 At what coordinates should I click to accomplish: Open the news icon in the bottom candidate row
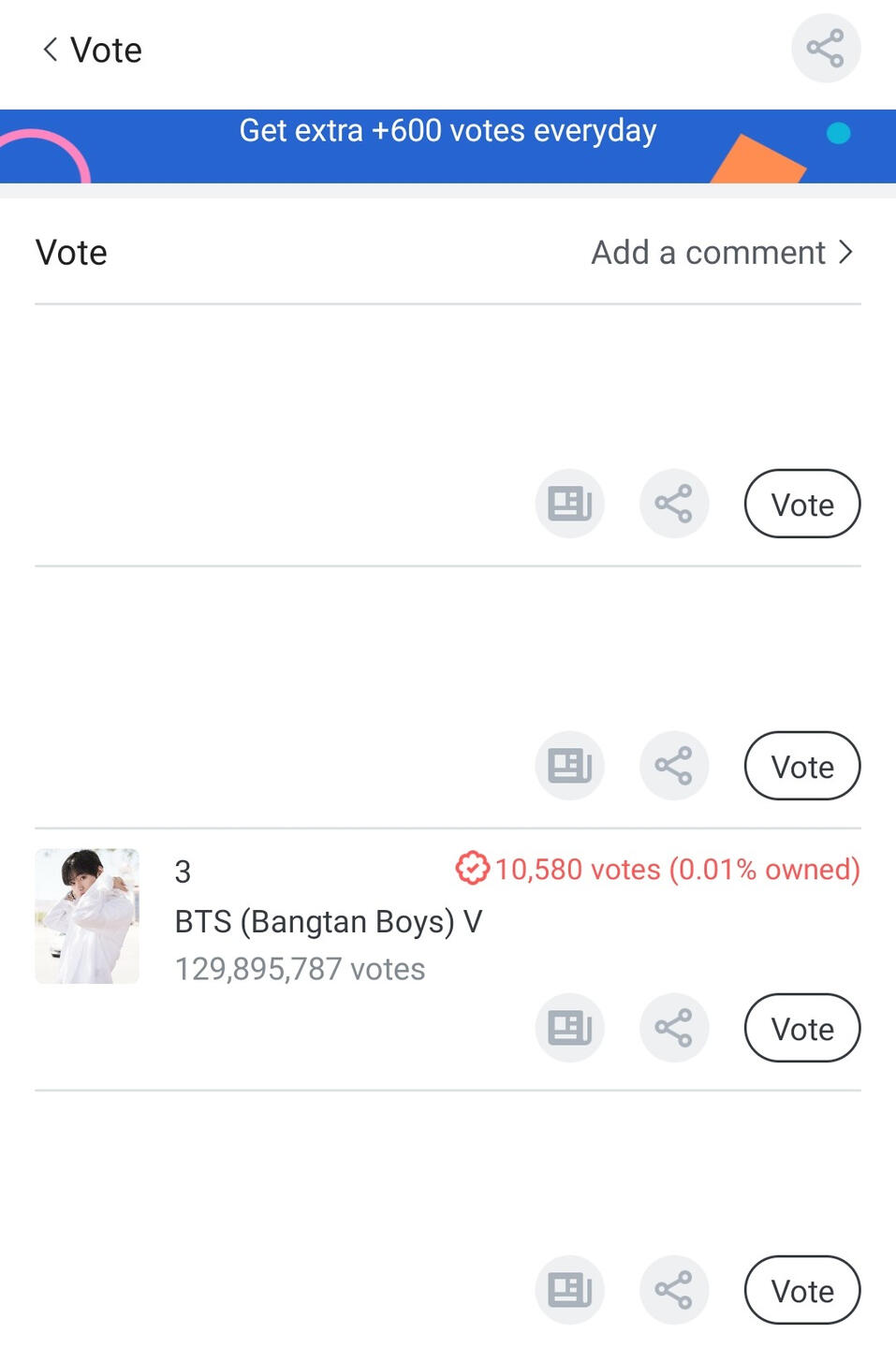[569, 1290]
